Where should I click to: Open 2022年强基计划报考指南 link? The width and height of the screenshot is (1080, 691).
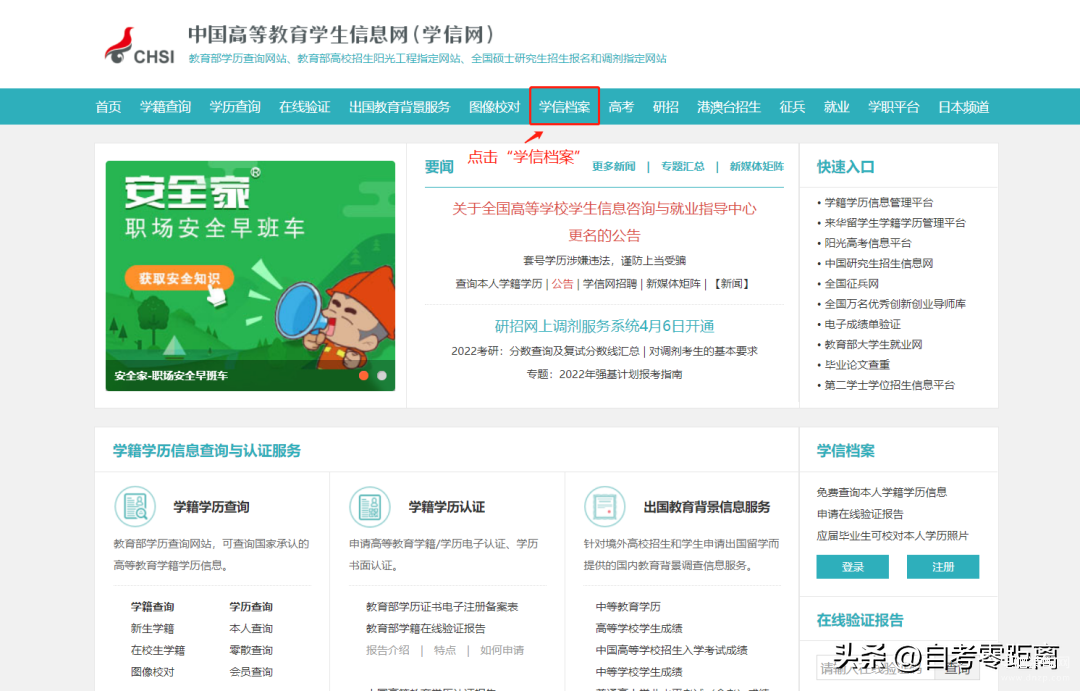click(621, 374)
